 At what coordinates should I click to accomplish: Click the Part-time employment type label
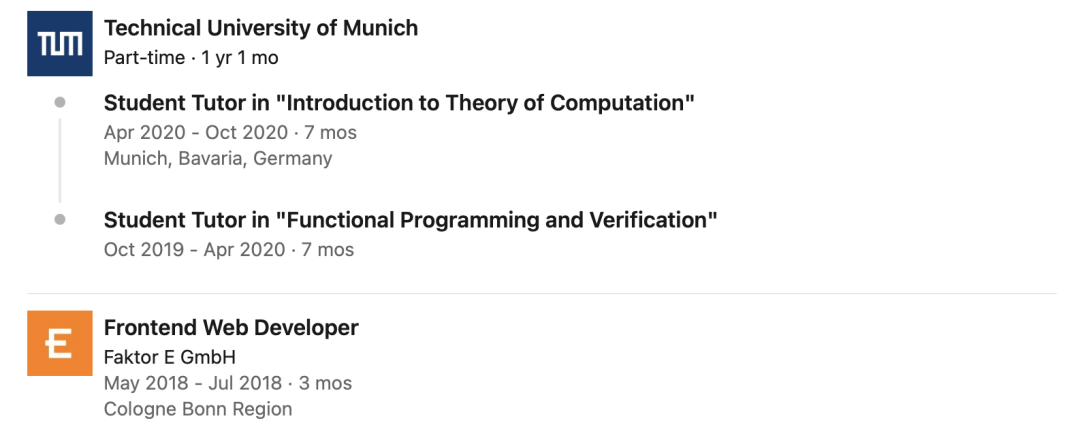click(x=144, y=58)
